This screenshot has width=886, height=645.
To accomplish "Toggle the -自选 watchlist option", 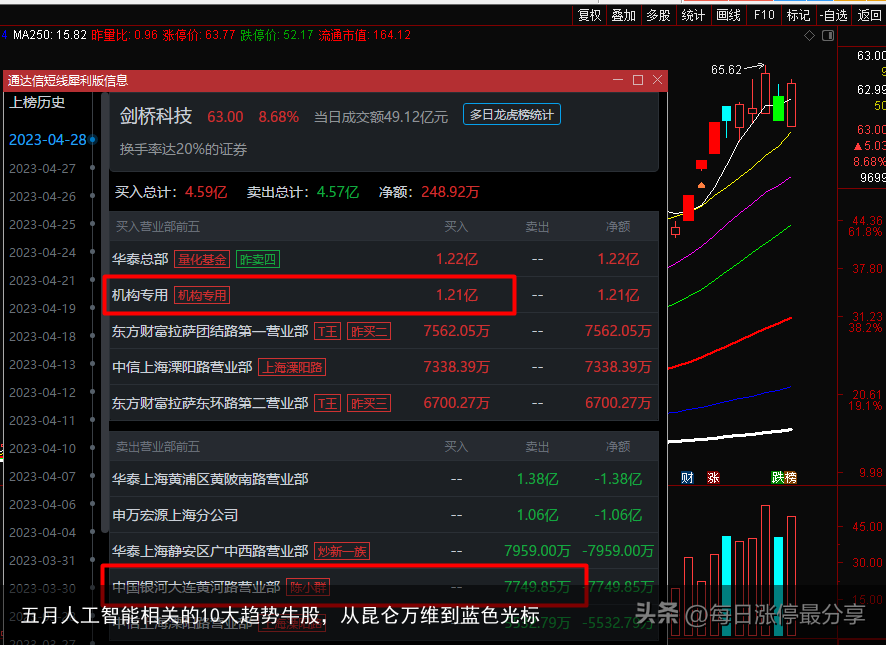I will coord(833,15).
